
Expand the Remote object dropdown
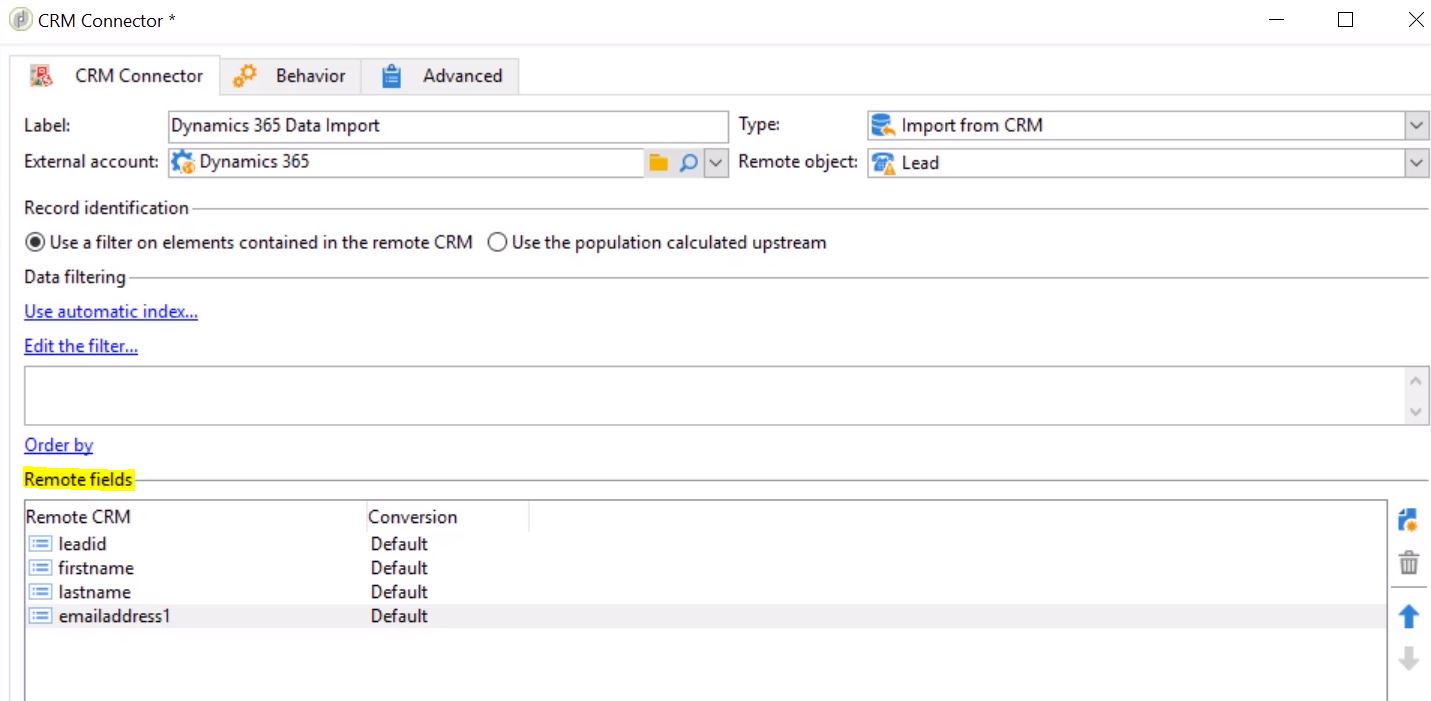[x=1416, y=163]
